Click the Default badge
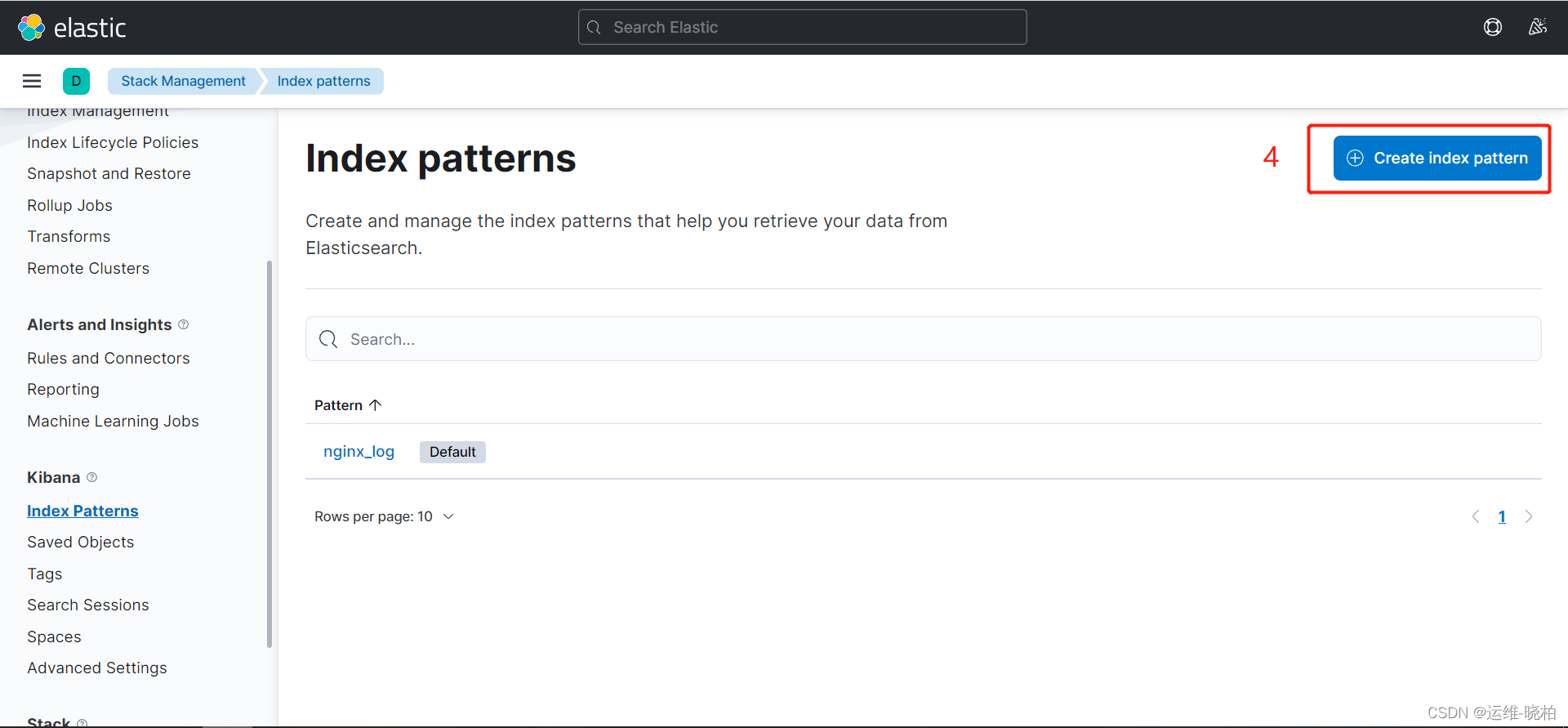This screenshot has height=728, width=1568. [x=452, y=452]
